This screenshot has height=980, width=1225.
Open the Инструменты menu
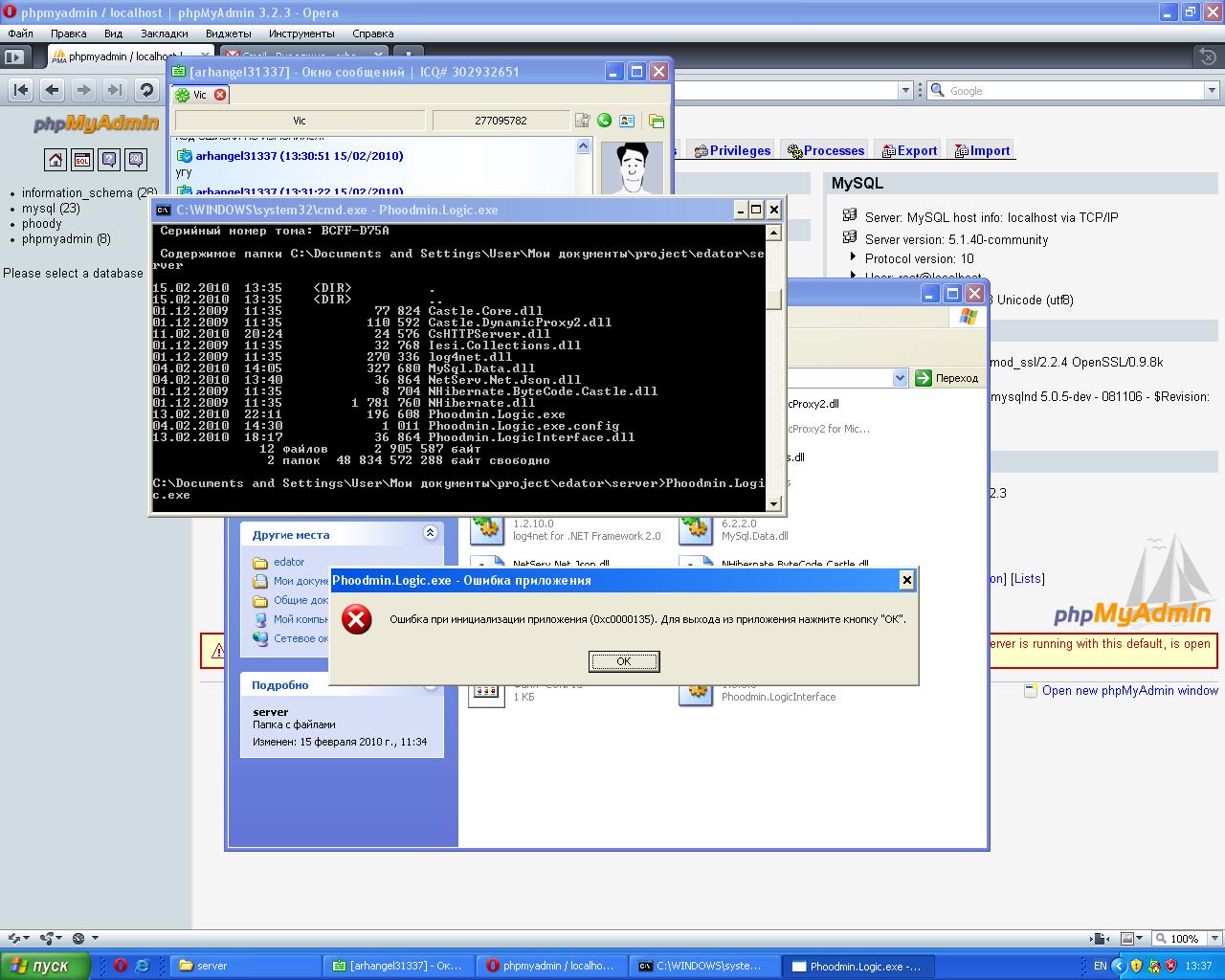click(301, 33)
